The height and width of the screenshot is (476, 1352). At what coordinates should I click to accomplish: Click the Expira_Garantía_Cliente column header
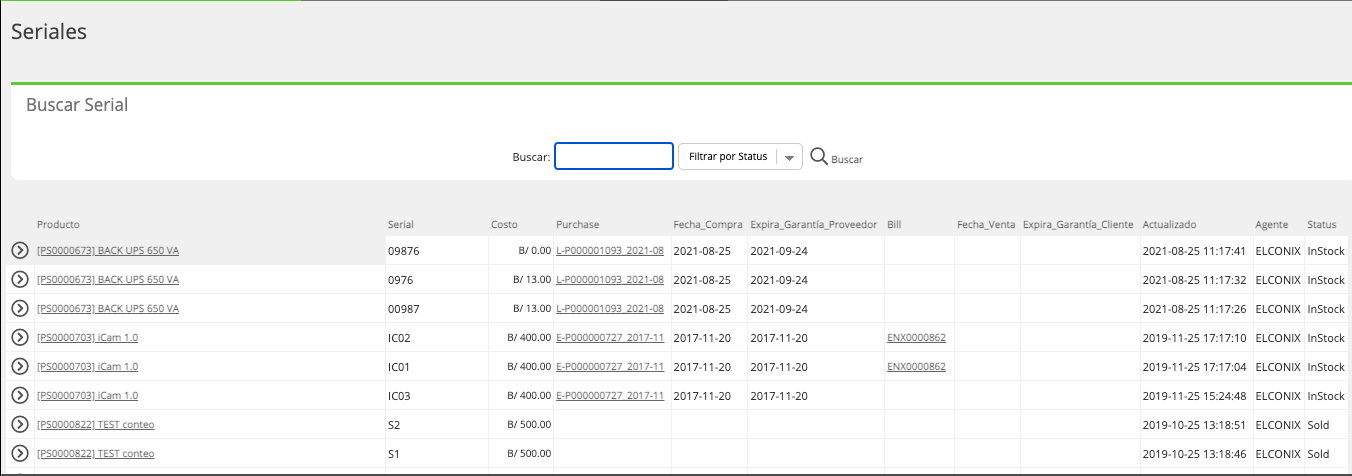point(1078,225)
